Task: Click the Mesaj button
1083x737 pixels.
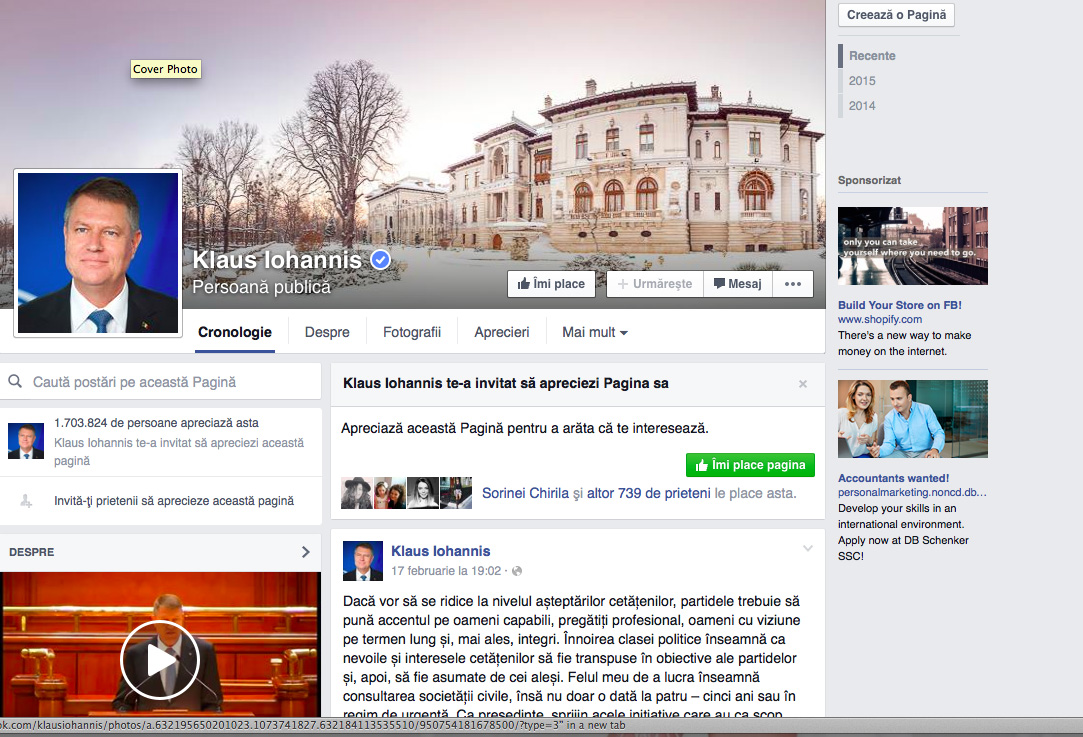Action: click(x=738, y=284)
